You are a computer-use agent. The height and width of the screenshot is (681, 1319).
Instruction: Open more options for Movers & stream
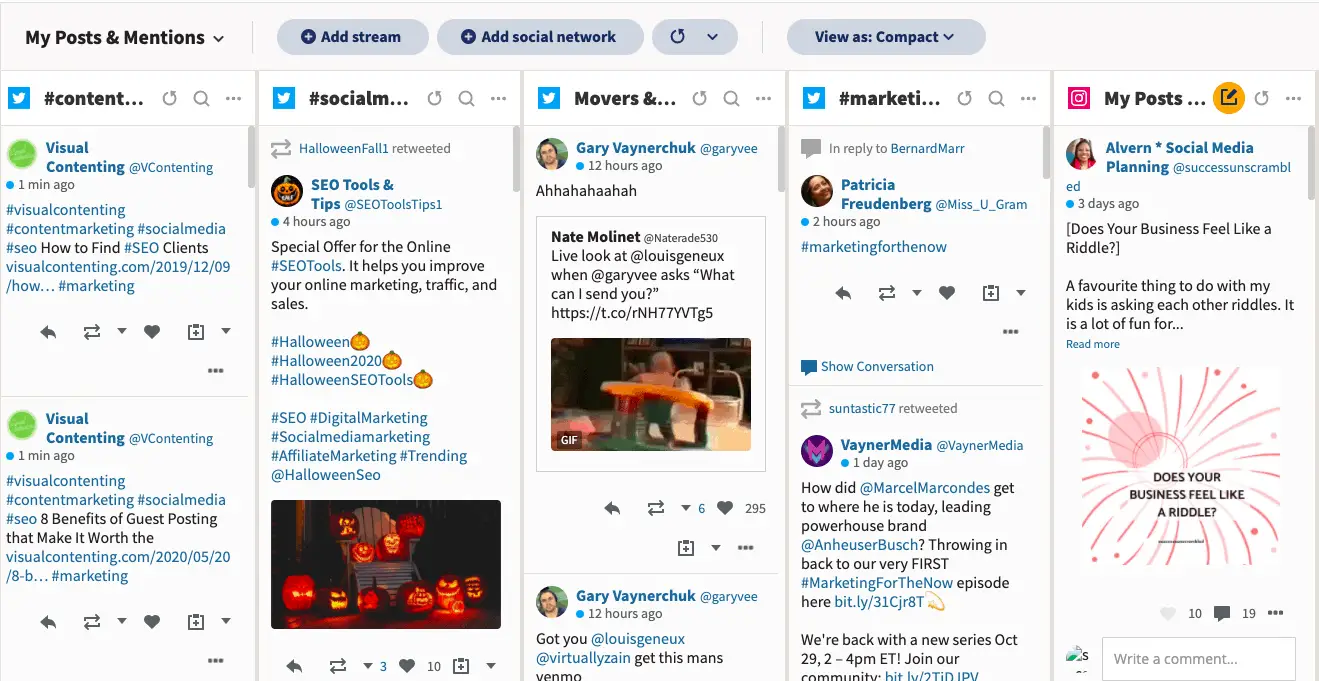[763, 98]
